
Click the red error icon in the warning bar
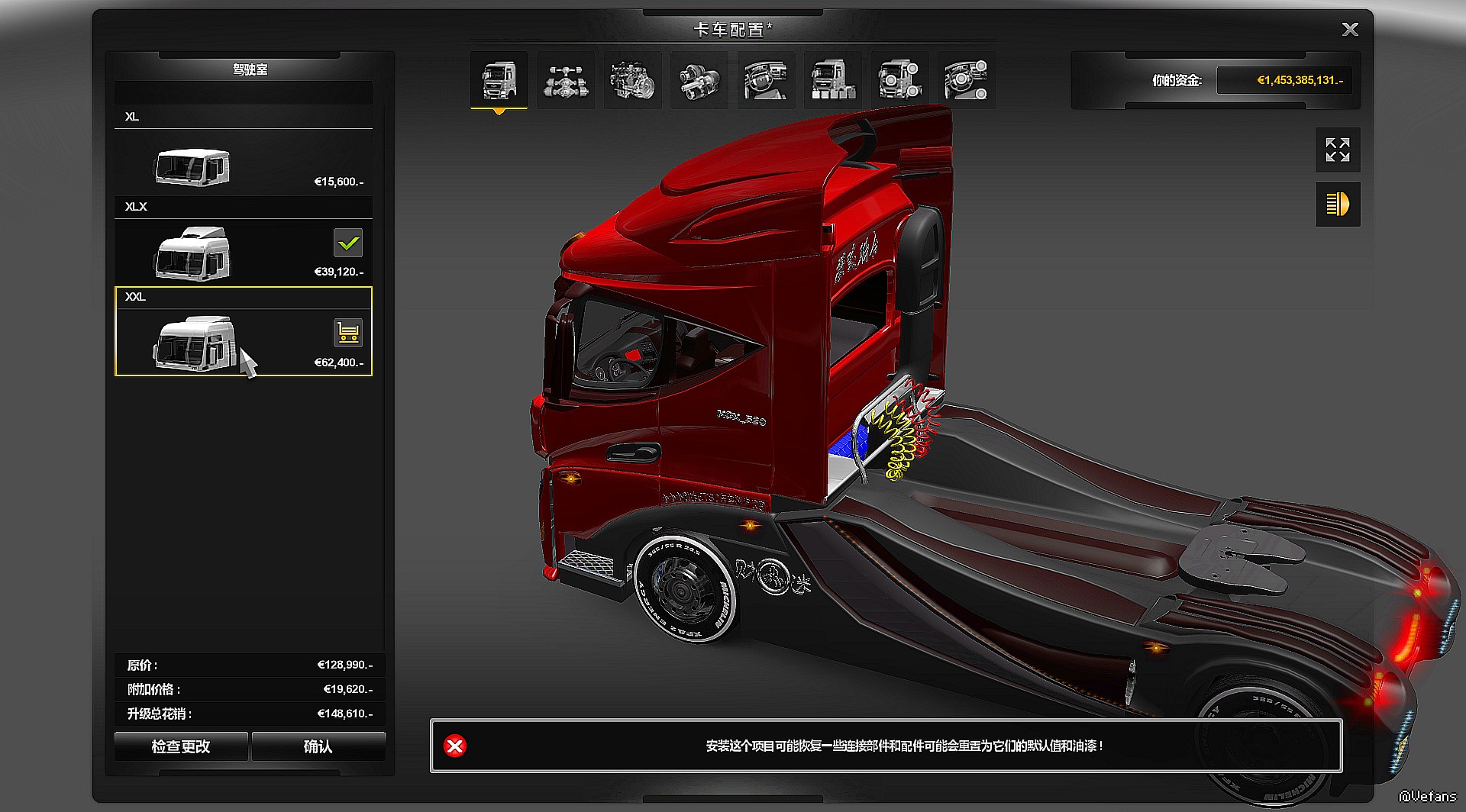pos(455,746)
